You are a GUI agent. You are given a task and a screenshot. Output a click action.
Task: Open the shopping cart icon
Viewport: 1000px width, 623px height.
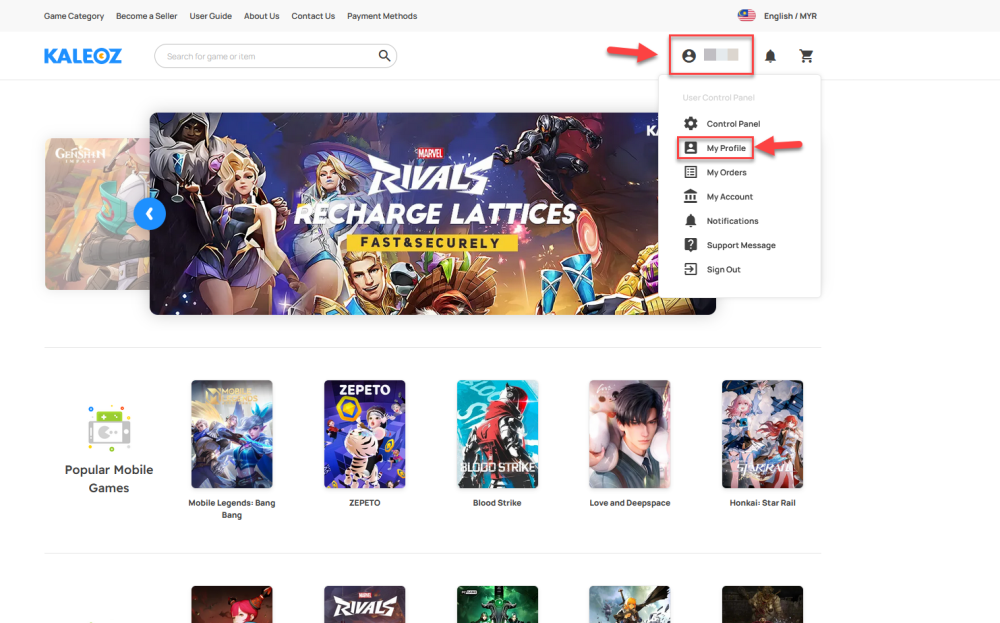tap(806, 56)
